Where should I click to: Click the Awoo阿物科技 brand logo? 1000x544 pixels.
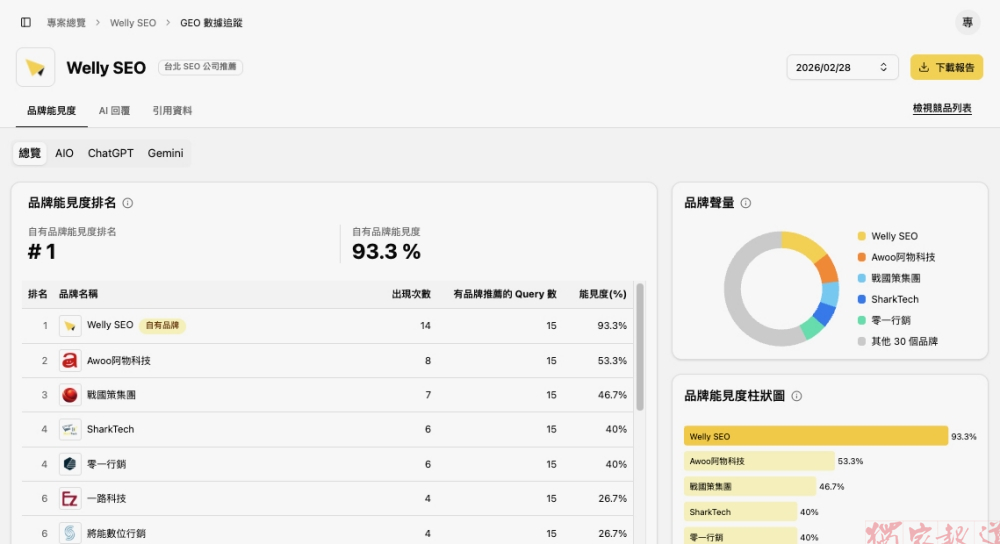[x=70, y=360]
